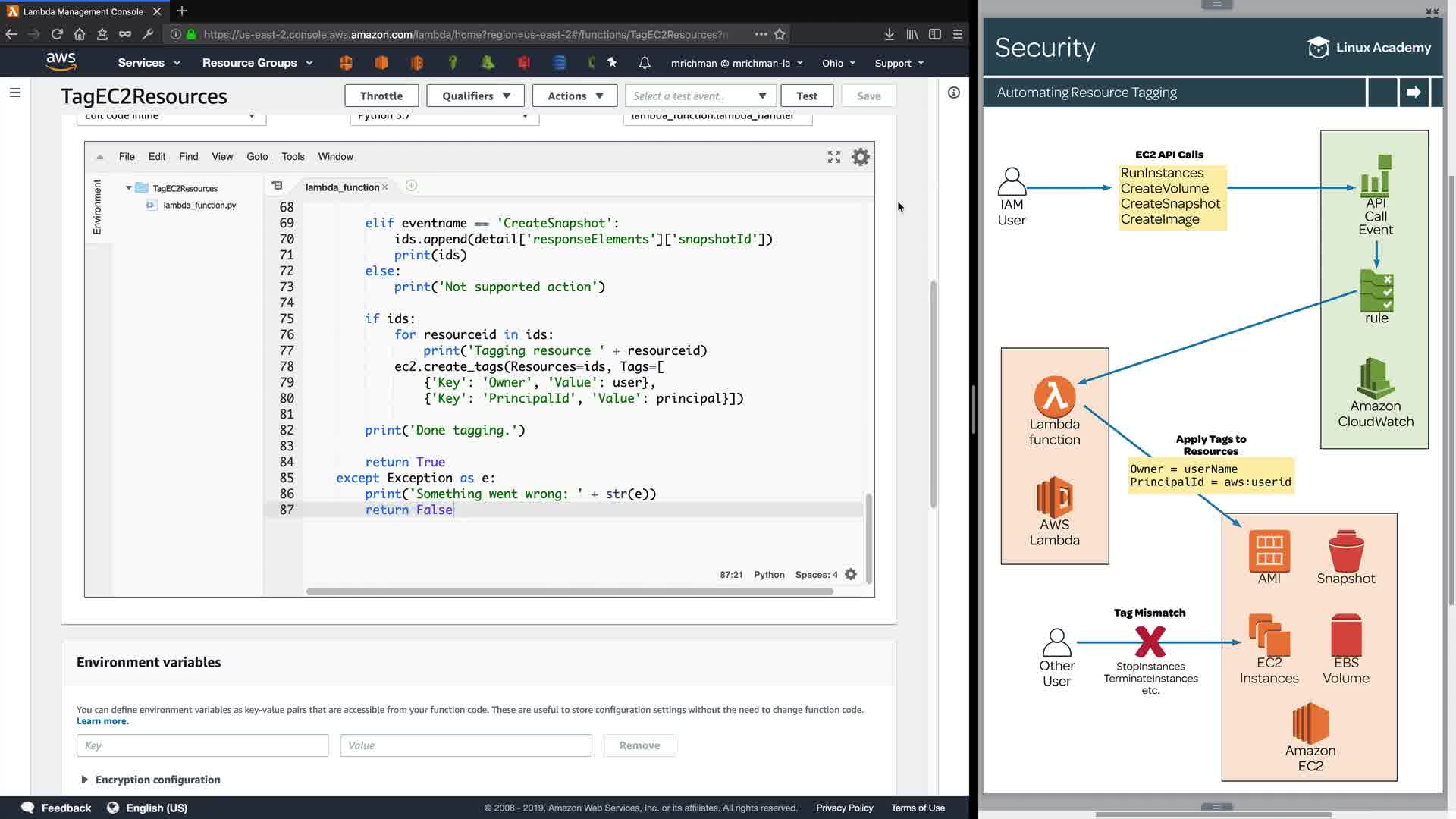Open the hamburger side navigation menu
Screen dimensions: 1456x819
(15, 93)
